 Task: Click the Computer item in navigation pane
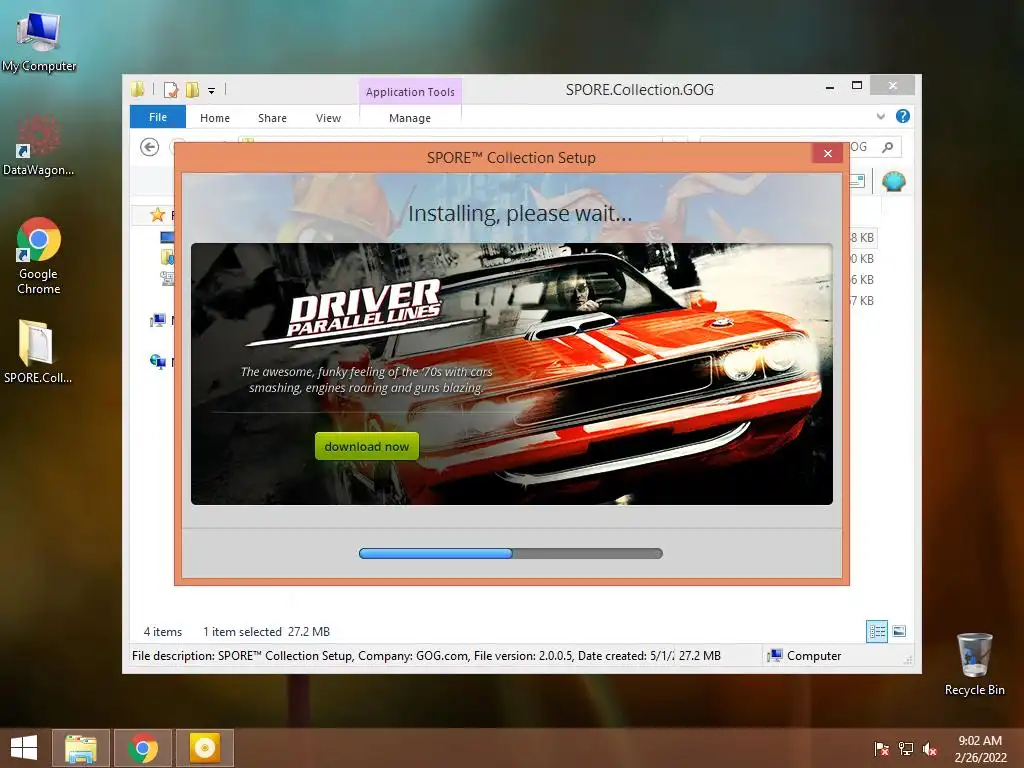(x=158, y=320)
